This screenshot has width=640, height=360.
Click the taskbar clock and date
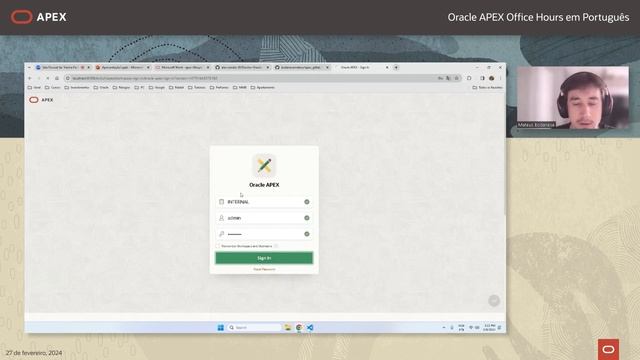coord(489,327)
